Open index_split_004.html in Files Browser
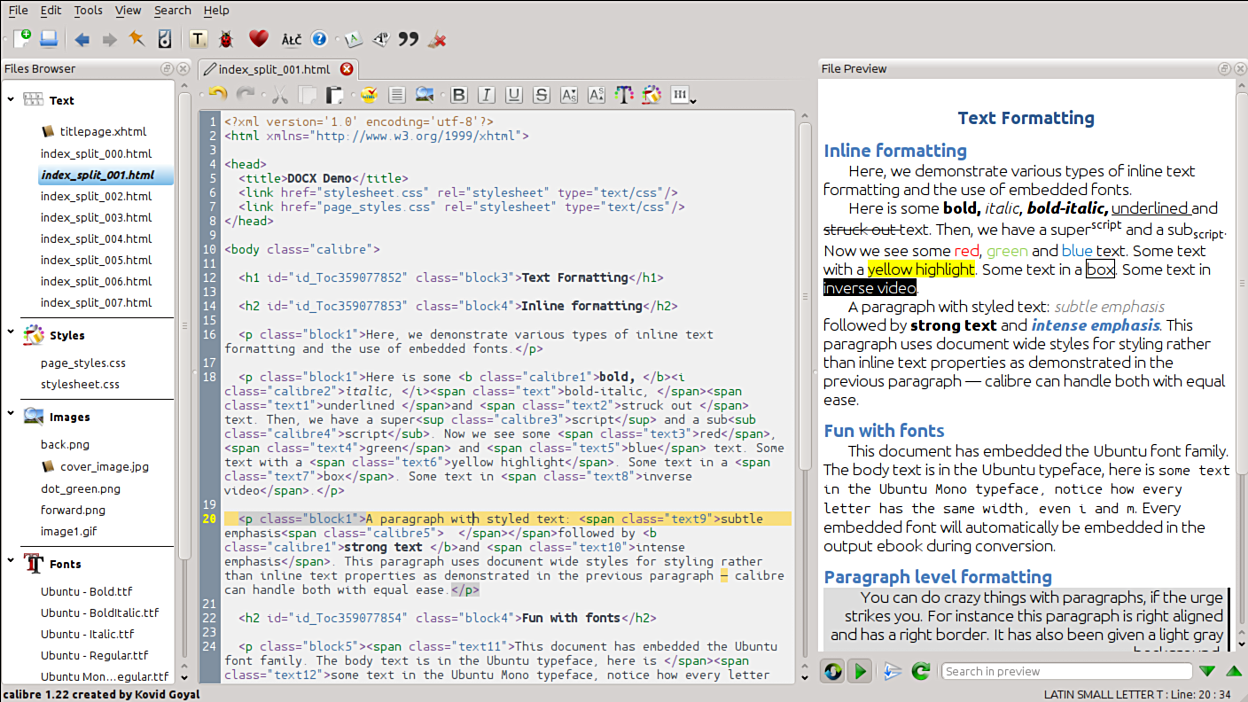This screenshot has width=1248, height=702. (96, 239)
